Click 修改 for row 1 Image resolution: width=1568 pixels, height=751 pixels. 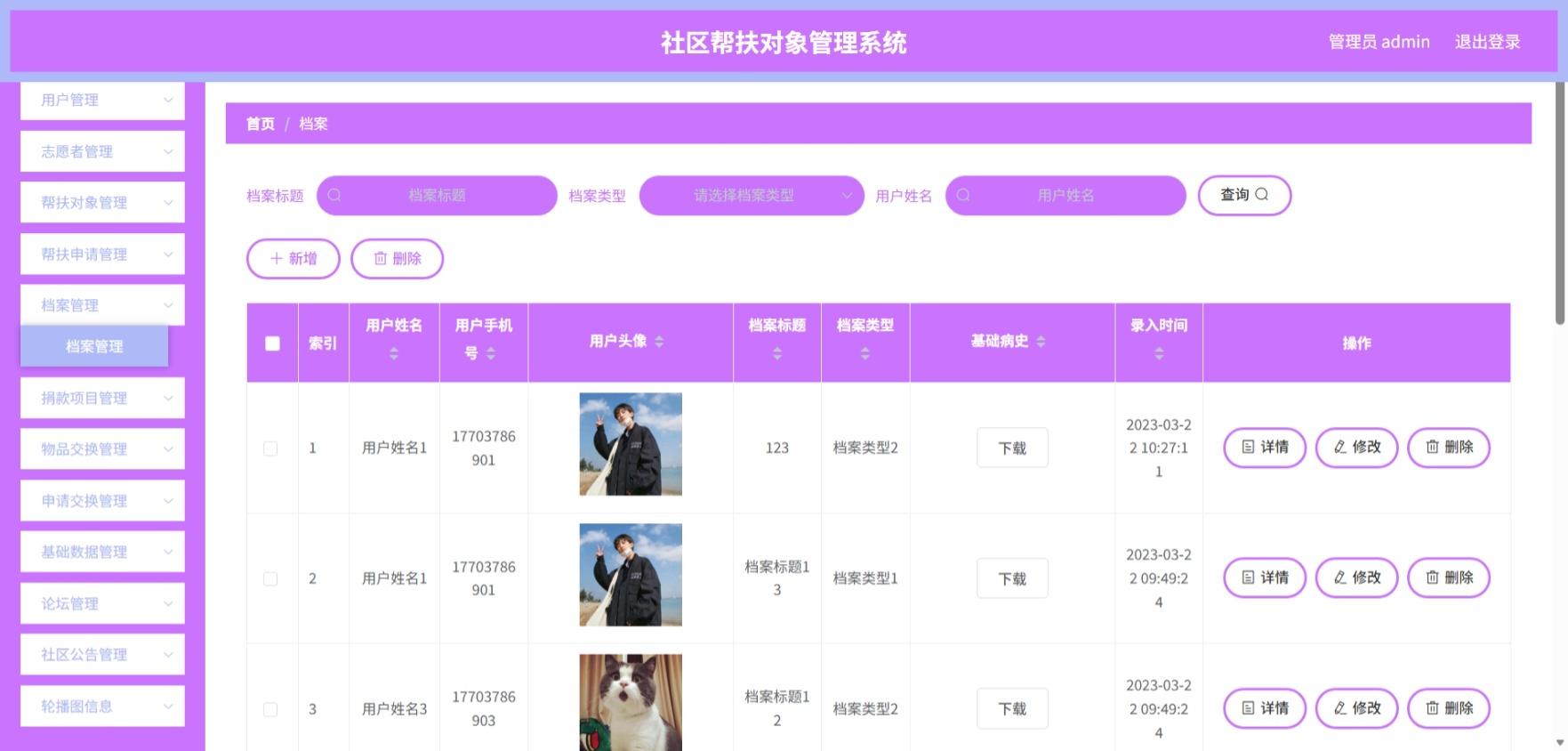click(1356, 447)
